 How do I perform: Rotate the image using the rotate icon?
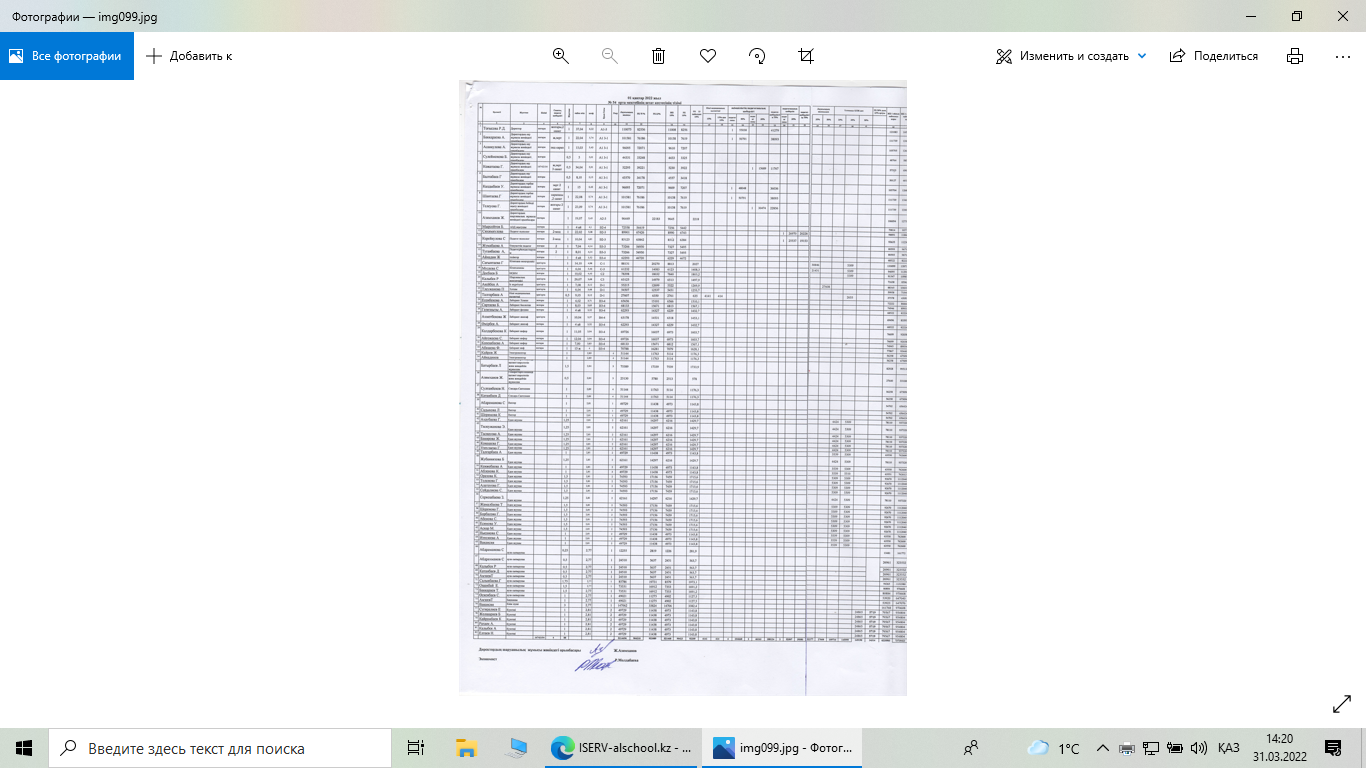tap(757, 56)
